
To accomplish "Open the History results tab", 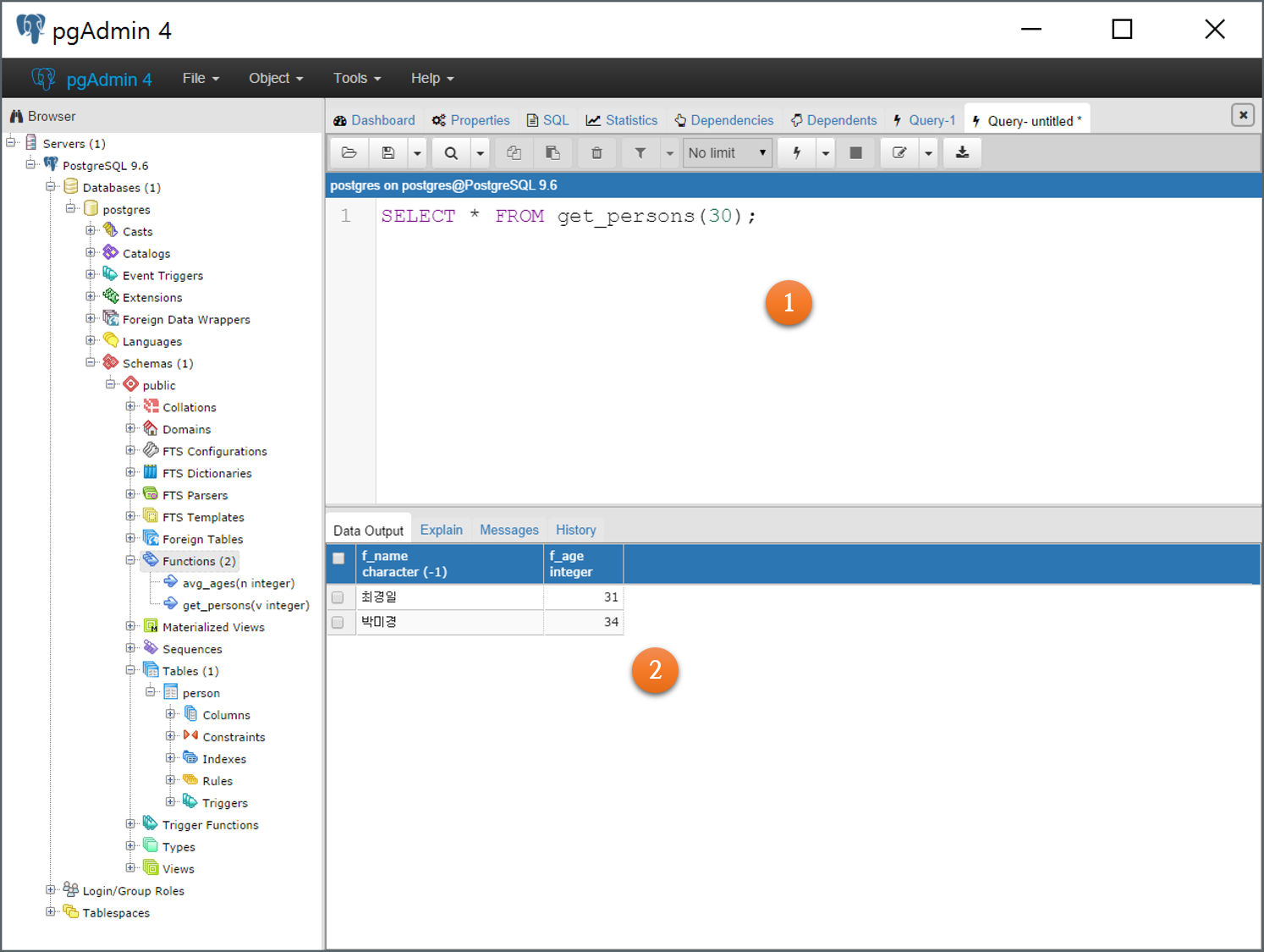I will click(576, 530).
